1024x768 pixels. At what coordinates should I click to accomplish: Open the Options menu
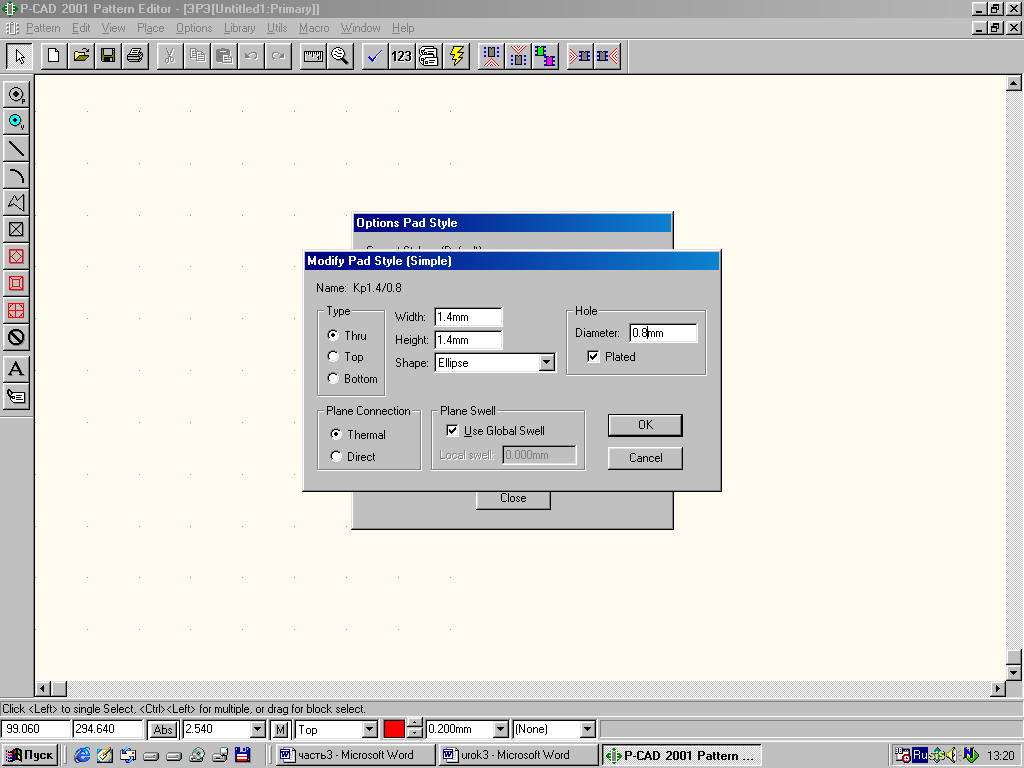click(x=194, y=28)
